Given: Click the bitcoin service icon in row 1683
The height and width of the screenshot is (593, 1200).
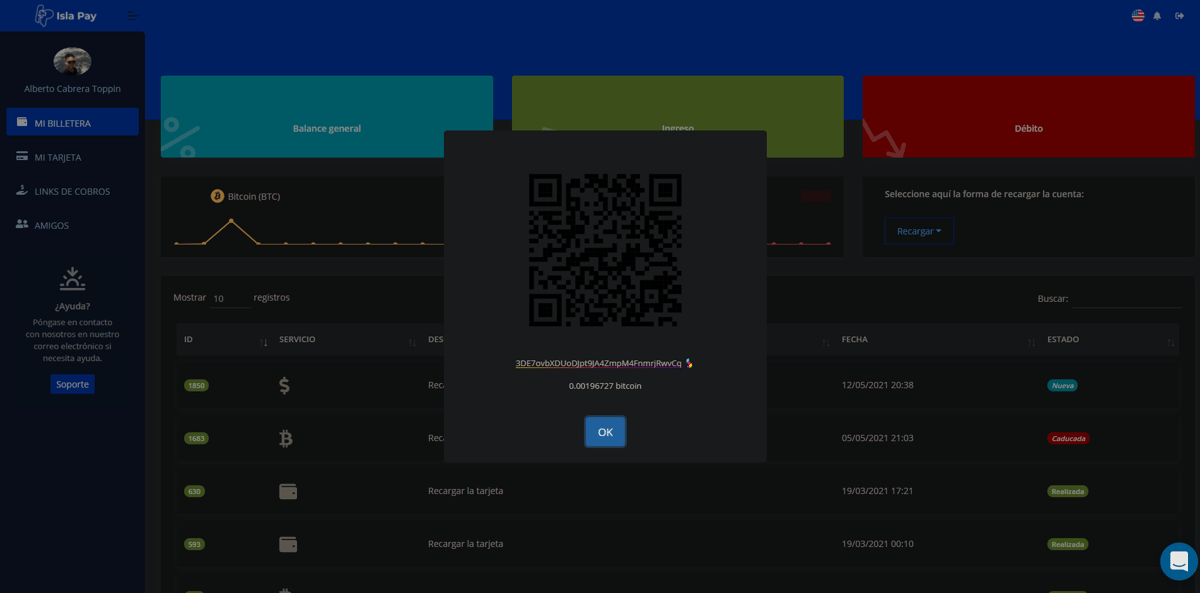Looking at the screenshot, I should coord(285,438).
